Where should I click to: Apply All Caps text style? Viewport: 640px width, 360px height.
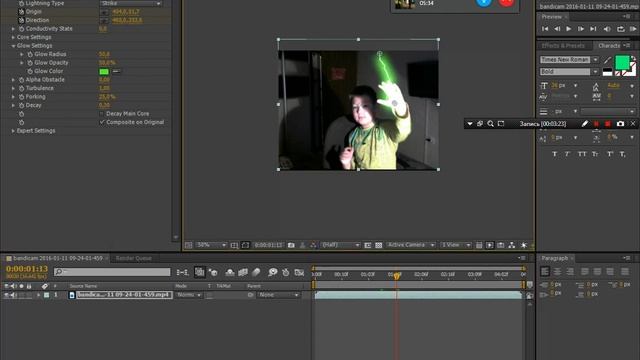click(582, 154)
